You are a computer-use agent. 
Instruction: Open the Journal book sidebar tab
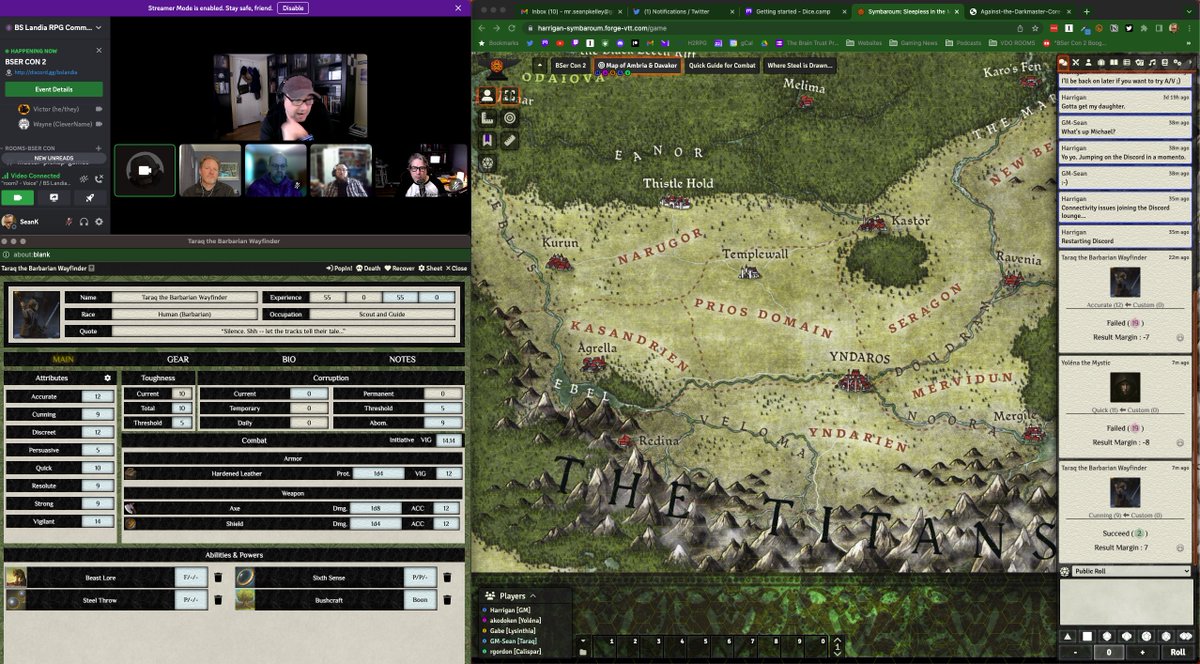pos(1114,62)
